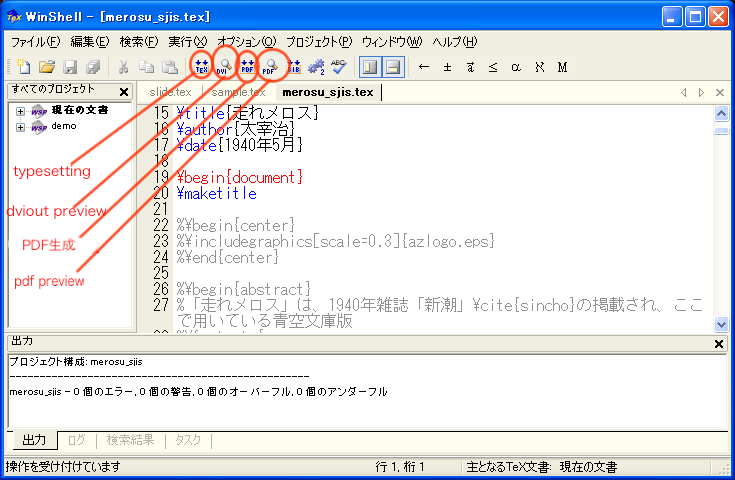The width and height of the screenshot is (735, 480).
Task: Copy selection with the copy icon
Action: (x=146, y=67)
